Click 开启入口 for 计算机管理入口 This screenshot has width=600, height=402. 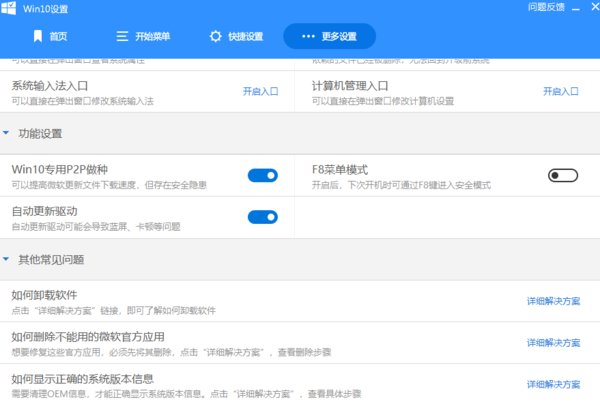coord(563,91)
